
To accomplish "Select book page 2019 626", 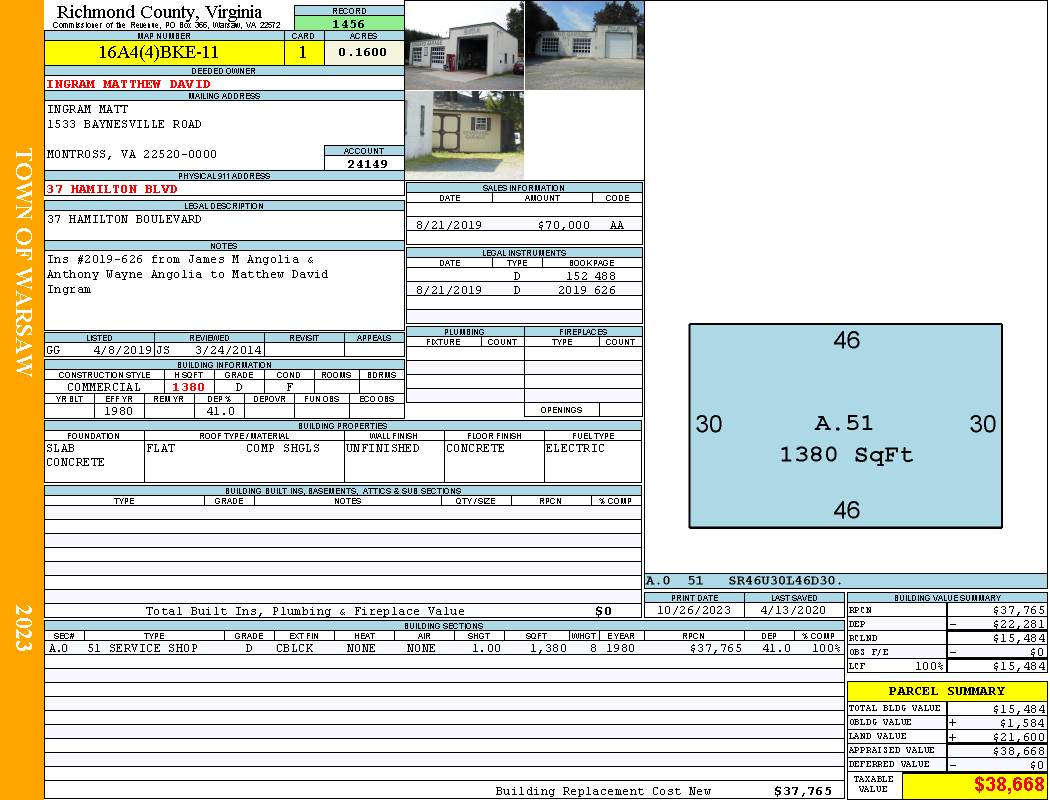I will click(587, 290).
